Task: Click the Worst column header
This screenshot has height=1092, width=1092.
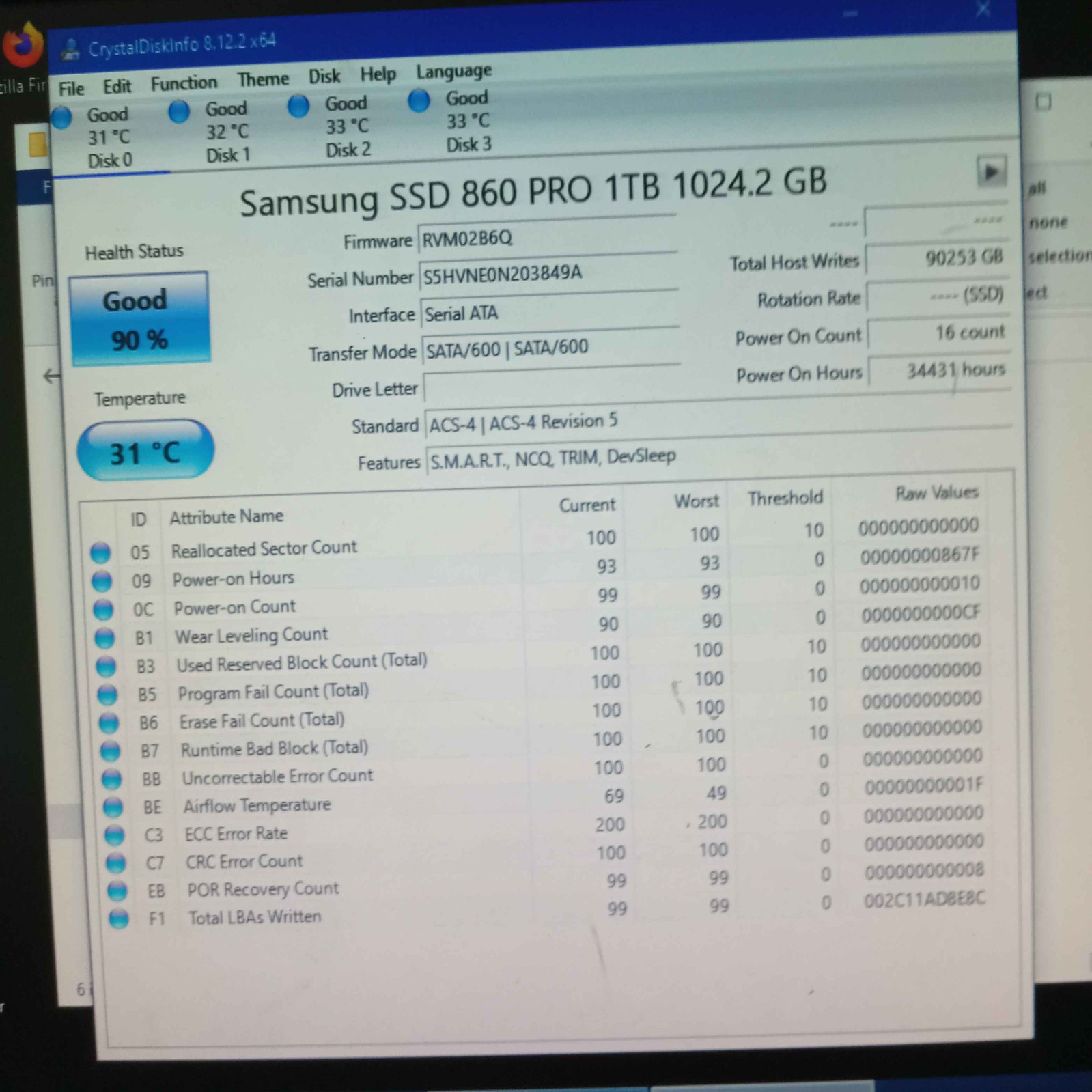Action: [x=697, y=501]
